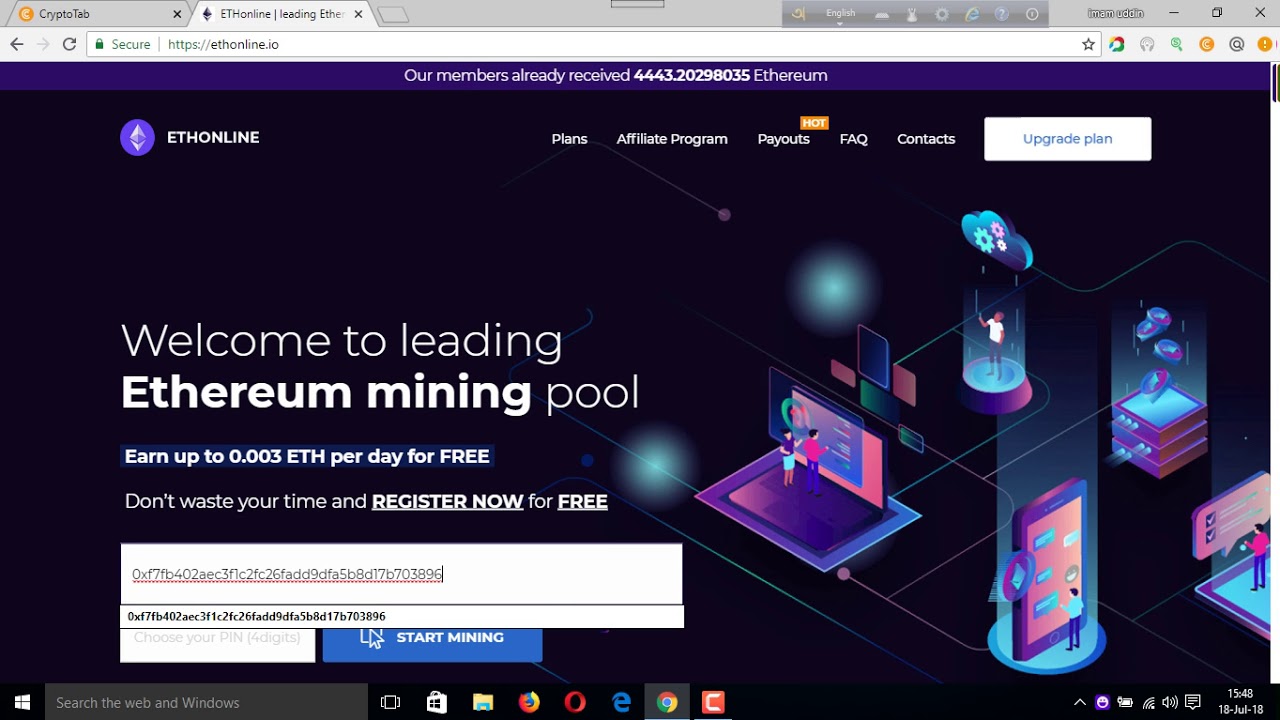This screenshot has width=1280, height=720.
Task: Show hidden system tray icons
Action: click(1080, 702)
